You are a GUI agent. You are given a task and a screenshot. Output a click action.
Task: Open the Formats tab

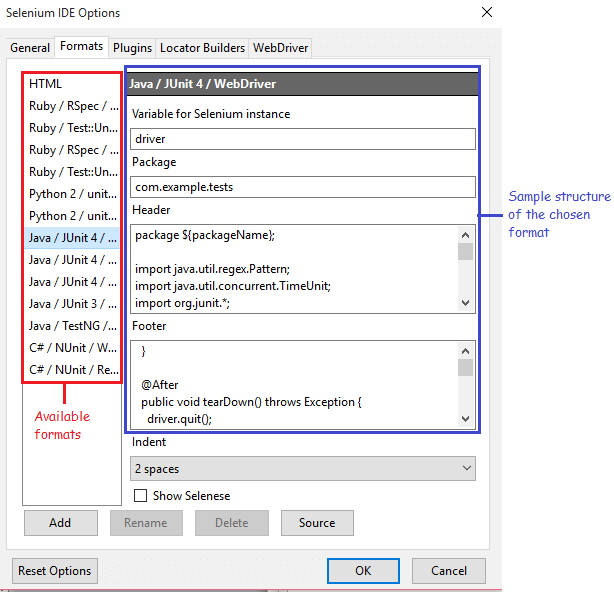pos(81,46)
